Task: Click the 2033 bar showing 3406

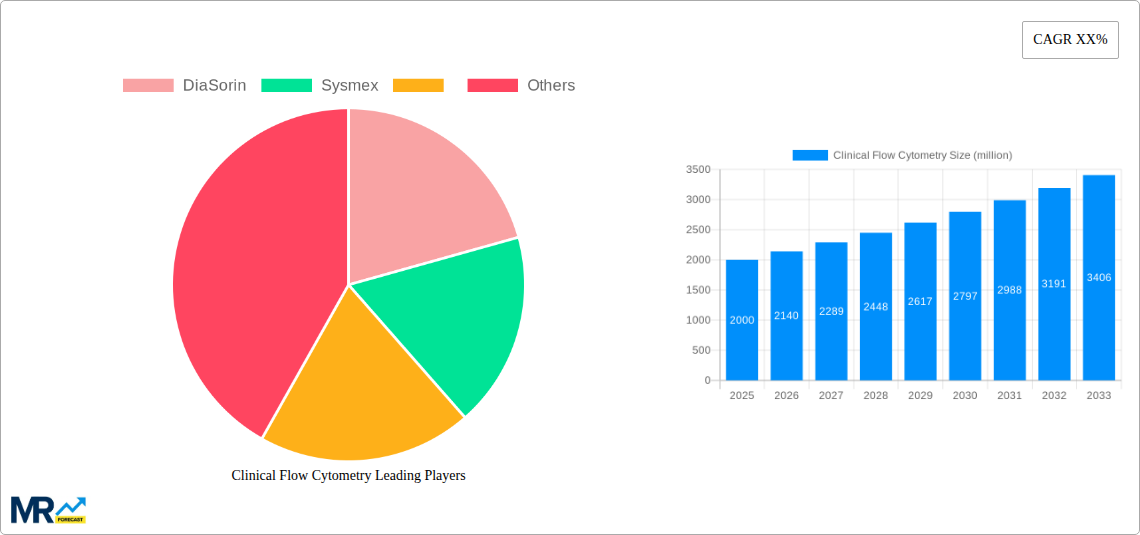Action: pos(1099,278)
